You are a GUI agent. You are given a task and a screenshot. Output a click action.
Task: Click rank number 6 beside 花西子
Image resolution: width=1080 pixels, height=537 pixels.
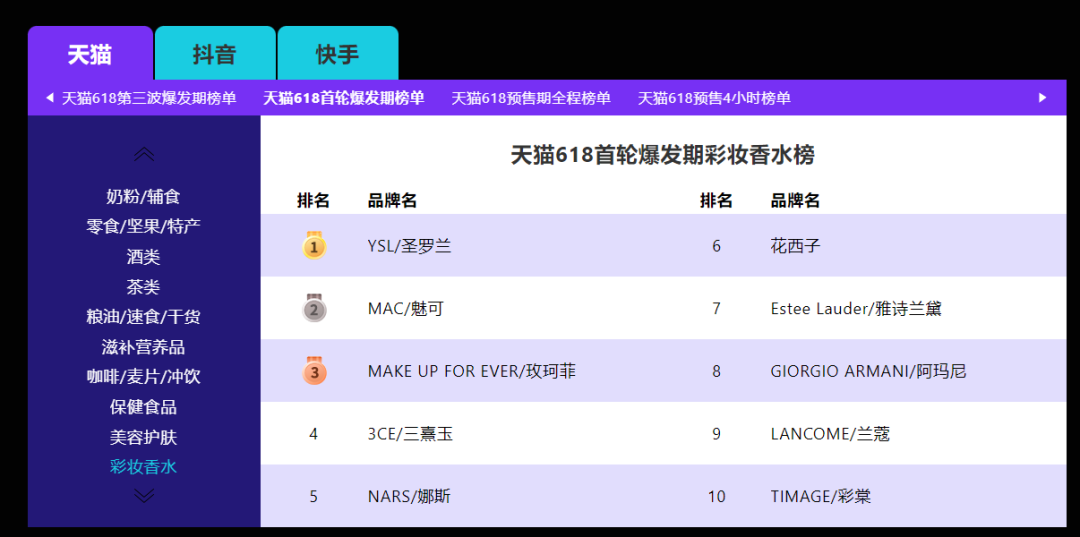click(716, 246)
